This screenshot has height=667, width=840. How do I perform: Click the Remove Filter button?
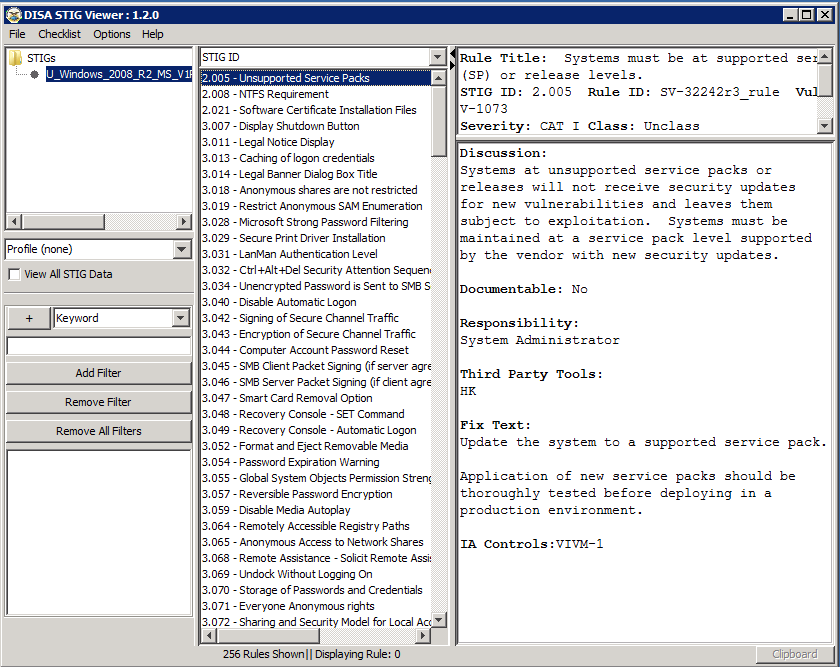tap(99, 402)
